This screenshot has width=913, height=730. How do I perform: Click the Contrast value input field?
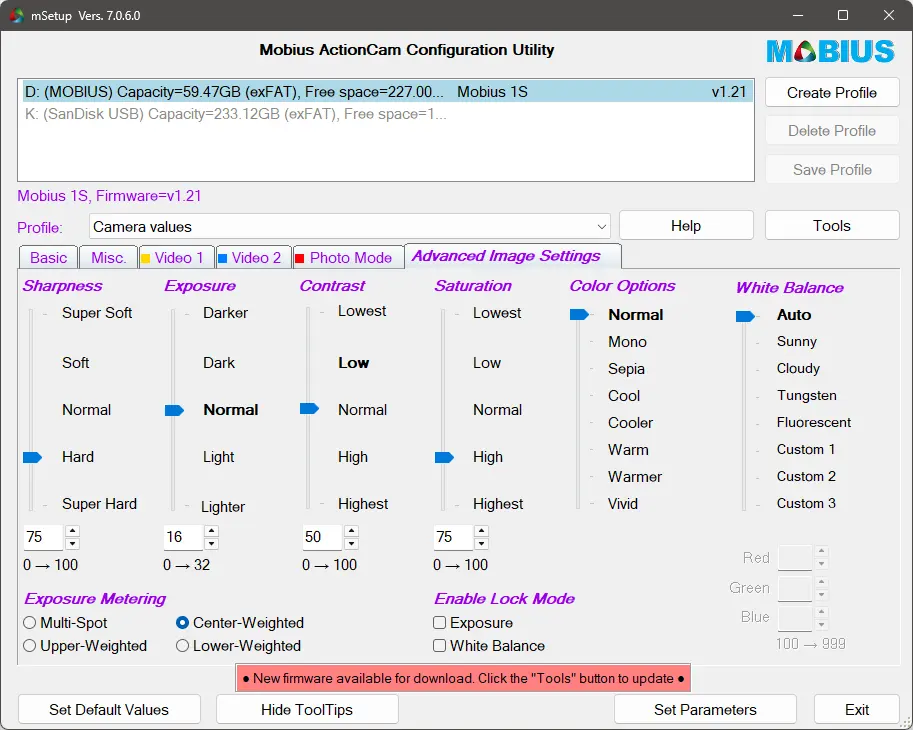pyautogui.click(x=322, y=537)
